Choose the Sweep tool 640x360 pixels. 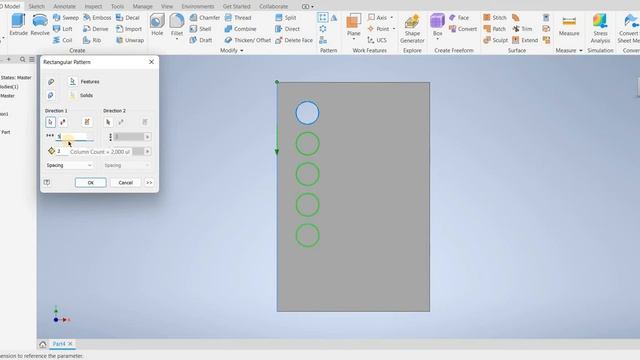[x=66, y=18]
